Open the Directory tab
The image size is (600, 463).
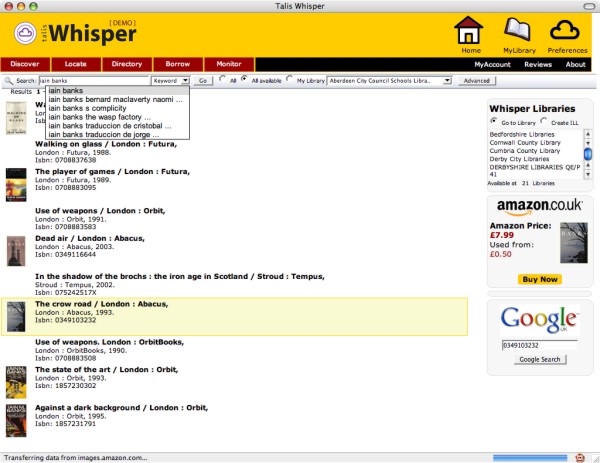pos(127,64)
